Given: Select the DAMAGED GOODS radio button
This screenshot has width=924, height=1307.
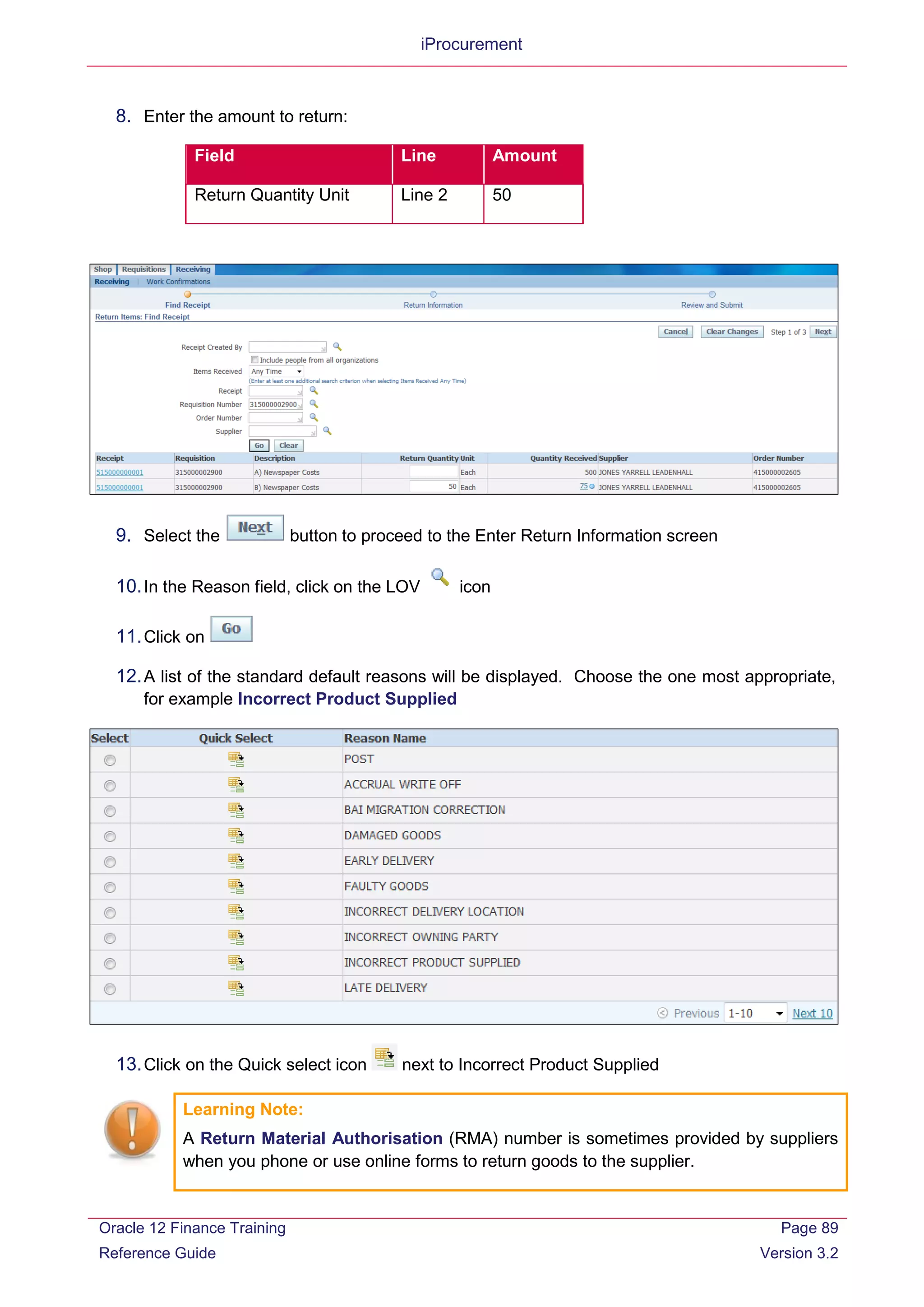Looking at the screenshot, I should [110, 837].
